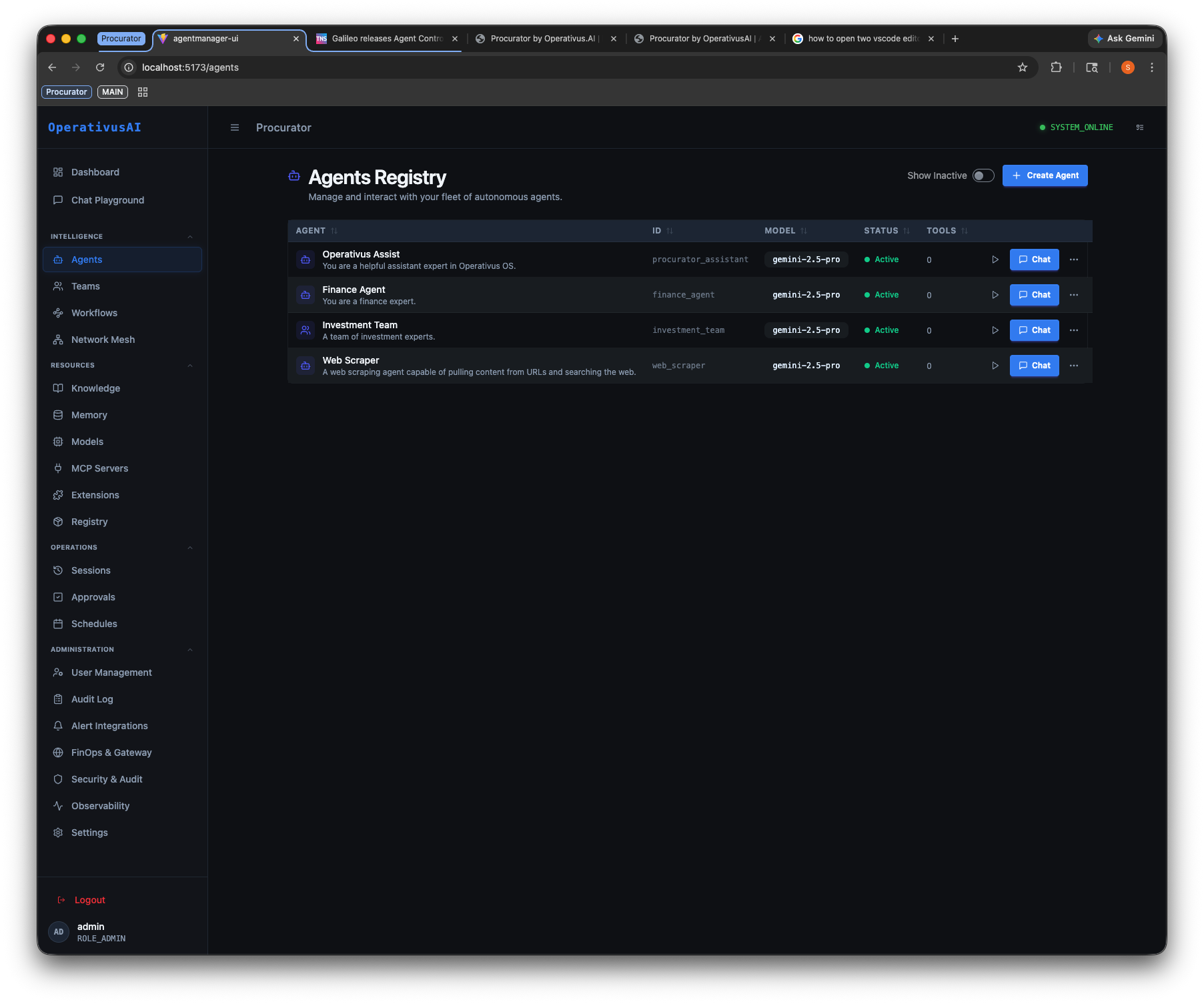The height and width of the screenshot is (1004, 1204).
Task: Click the procurator_assistant ID text
Action: tap(700, 260)
